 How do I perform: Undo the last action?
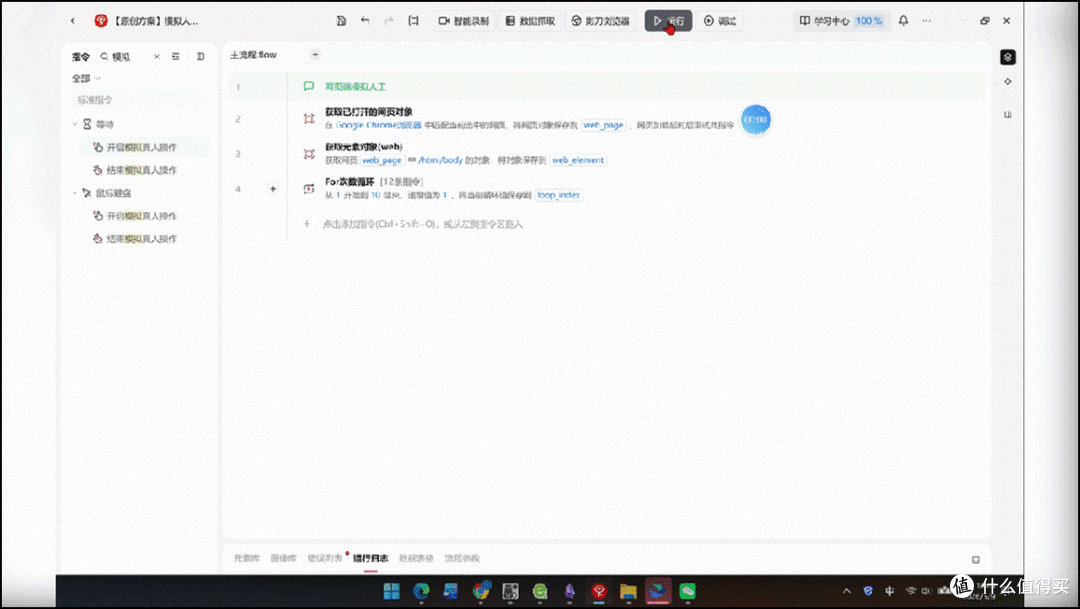click(365, 21)
